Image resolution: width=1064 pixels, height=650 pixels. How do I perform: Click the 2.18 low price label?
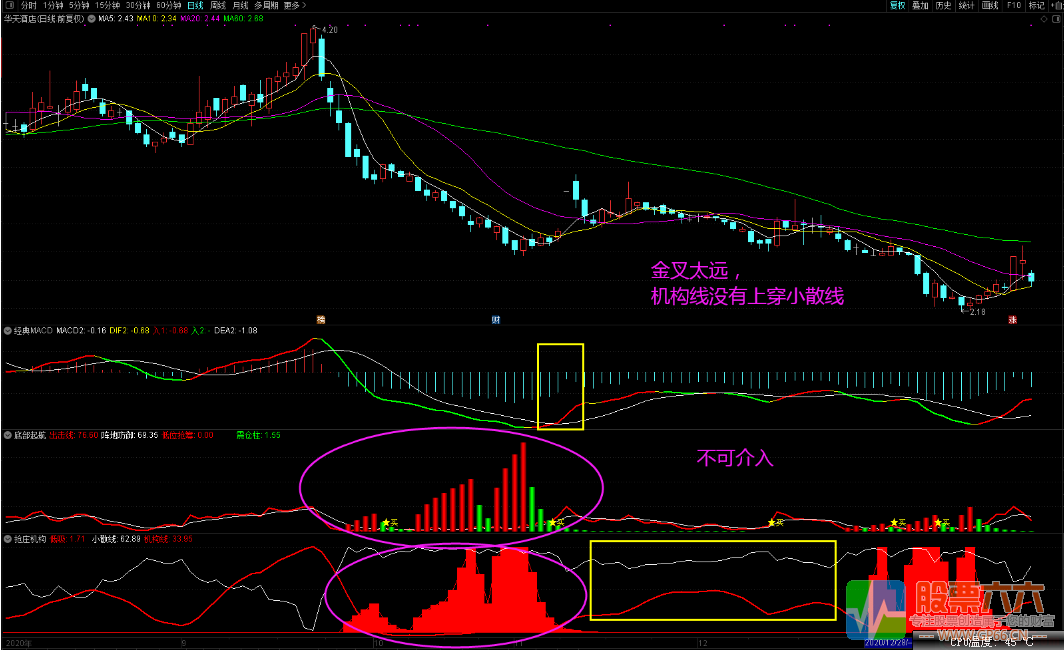pyautogui.click(x=977, y=312)
